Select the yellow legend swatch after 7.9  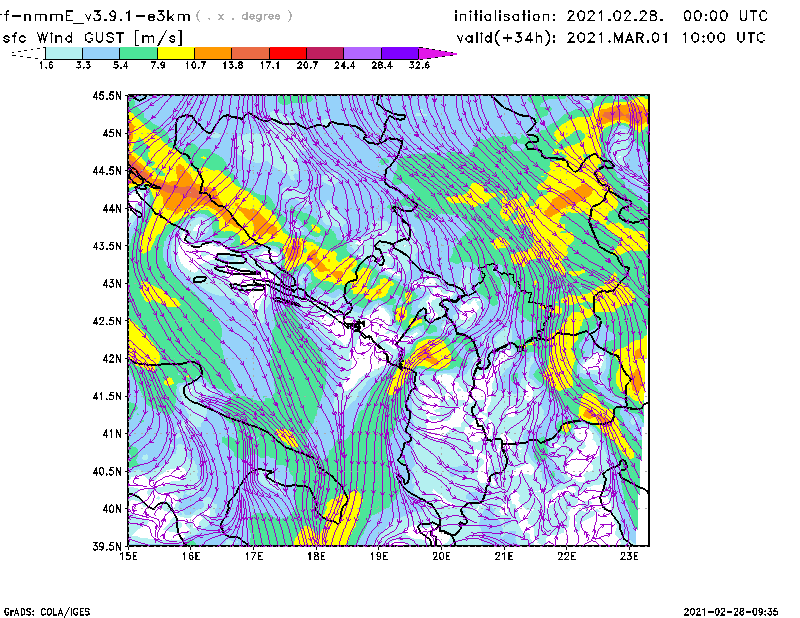click(x=176, y=53)
